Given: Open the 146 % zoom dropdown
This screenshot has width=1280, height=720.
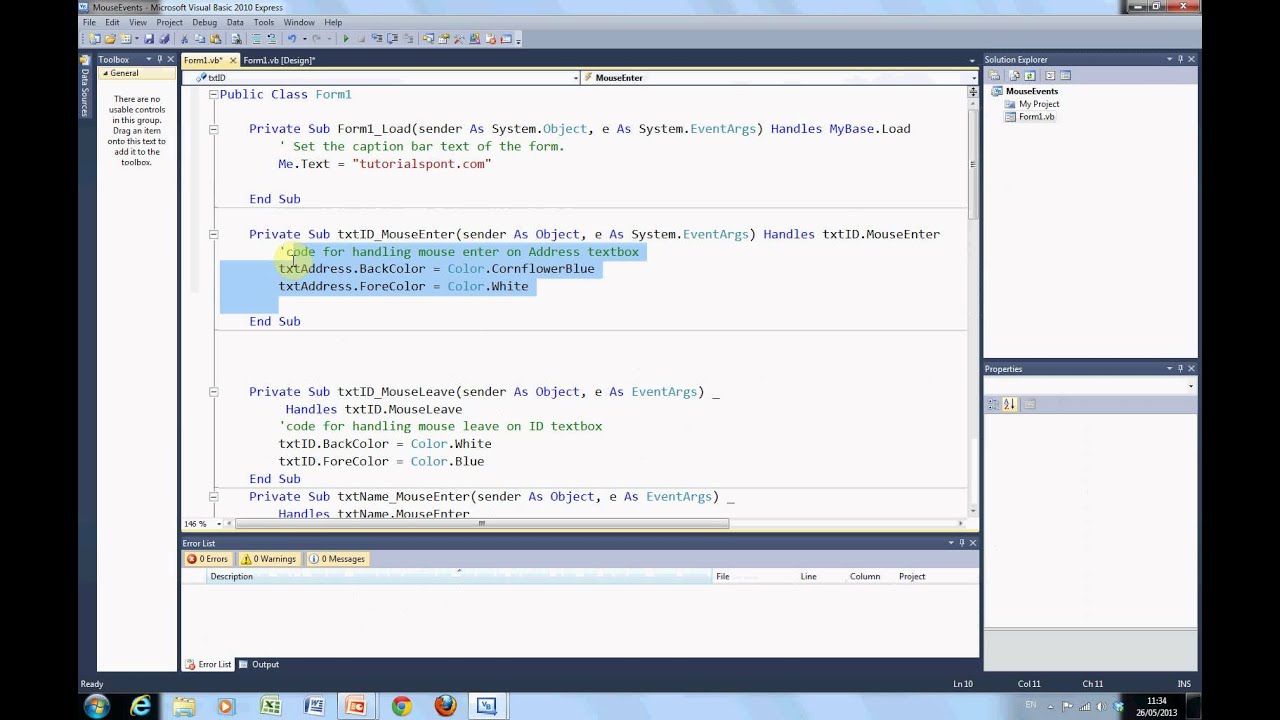Looking at the screenshot, I should (217, 524).
